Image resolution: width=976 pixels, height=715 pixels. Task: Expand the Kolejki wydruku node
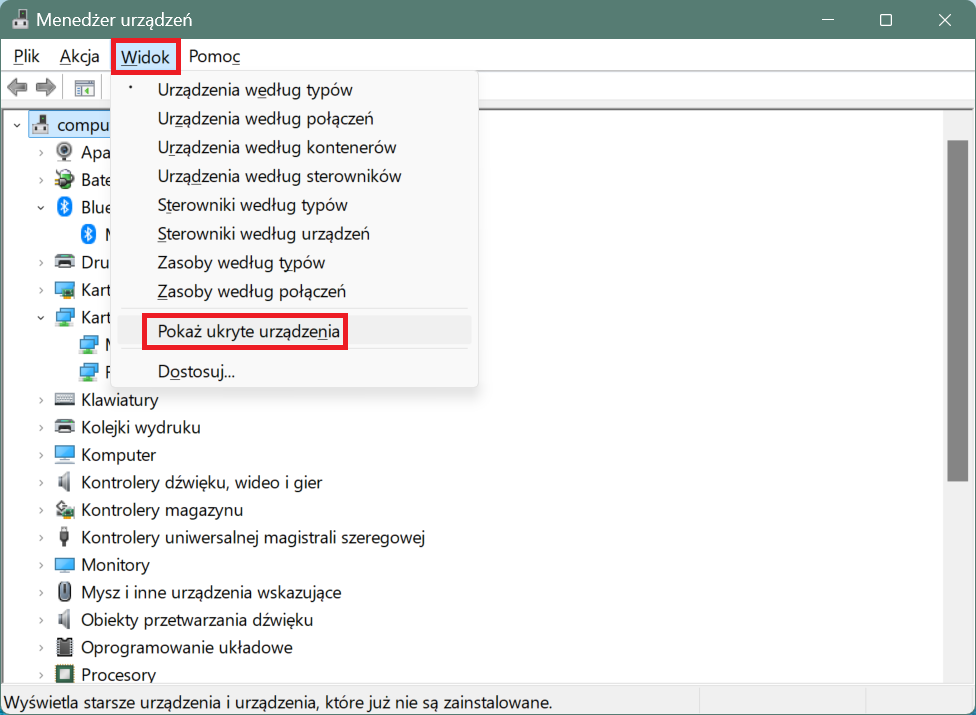(x=41, y=428)
